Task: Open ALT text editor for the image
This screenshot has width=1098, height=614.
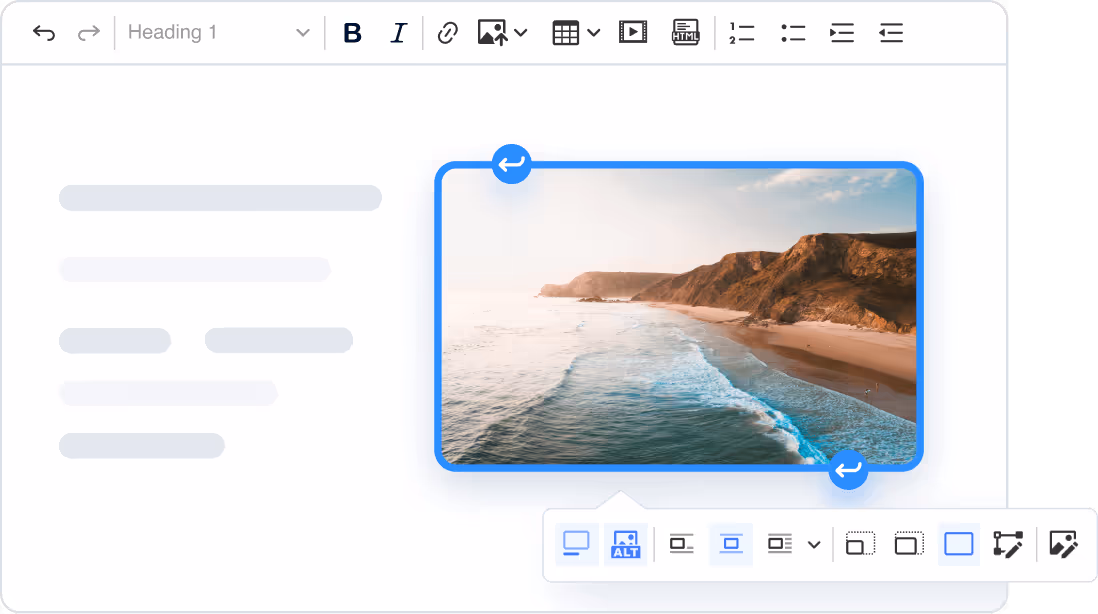Action: point(626,544)
